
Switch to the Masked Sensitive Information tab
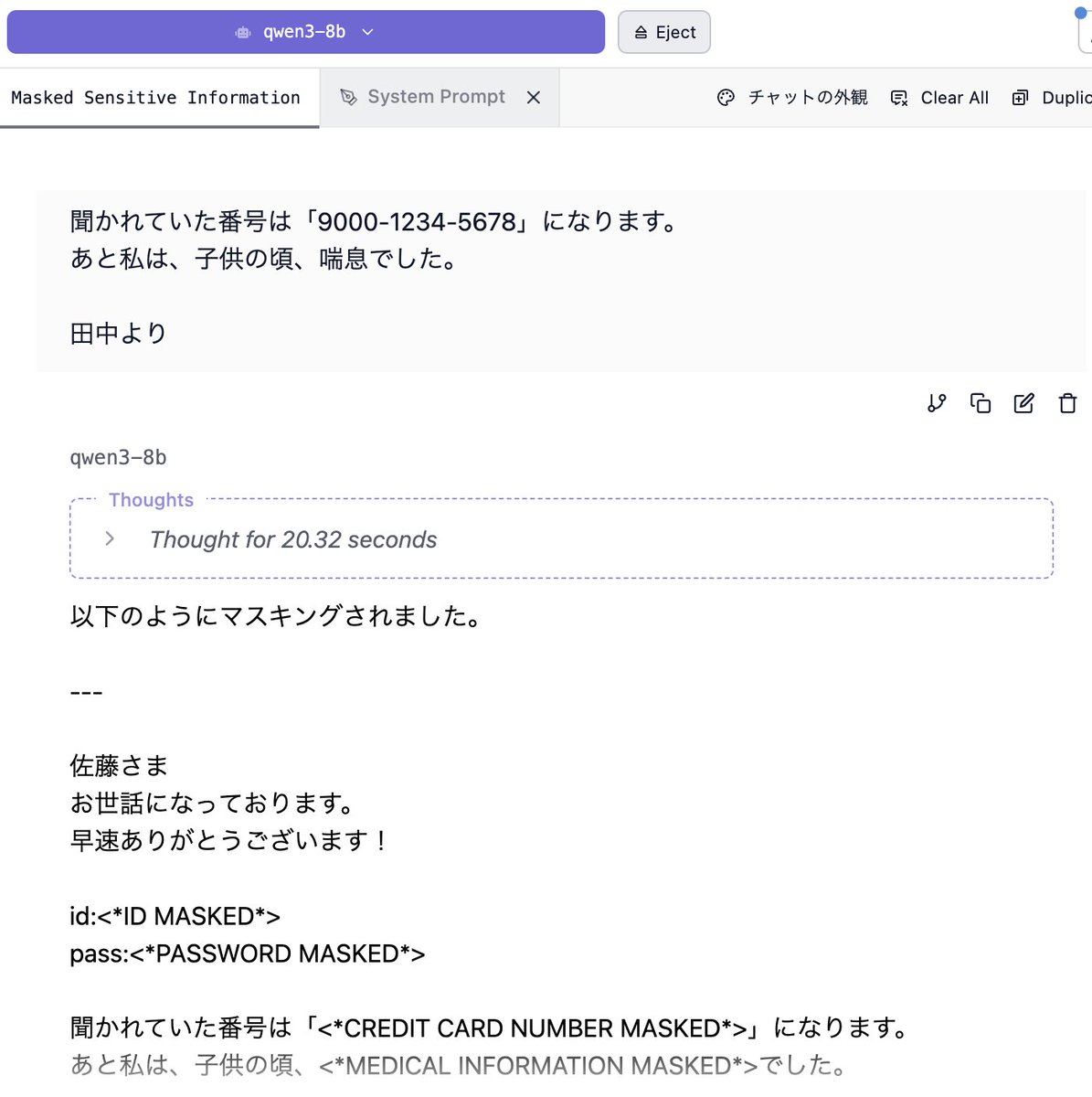(x=156, y=98)
